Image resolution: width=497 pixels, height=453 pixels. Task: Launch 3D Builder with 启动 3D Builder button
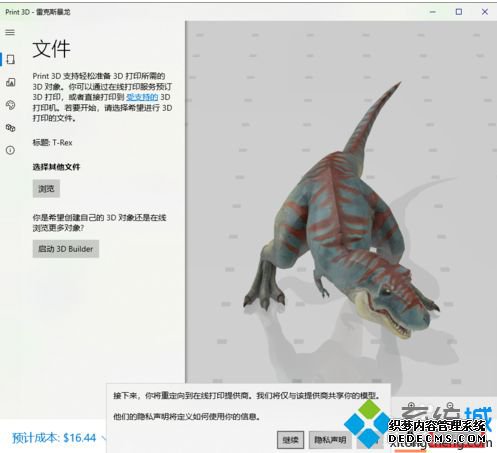(x=66, y=249)
